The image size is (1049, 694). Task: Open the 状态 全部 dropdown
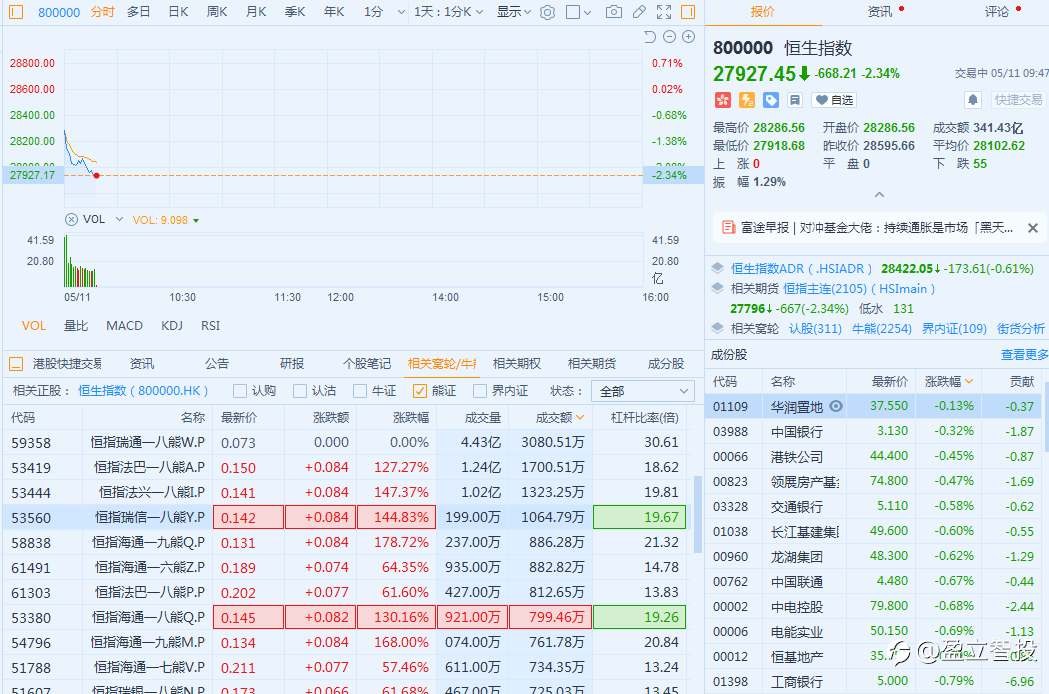click(x=642, y=391)
